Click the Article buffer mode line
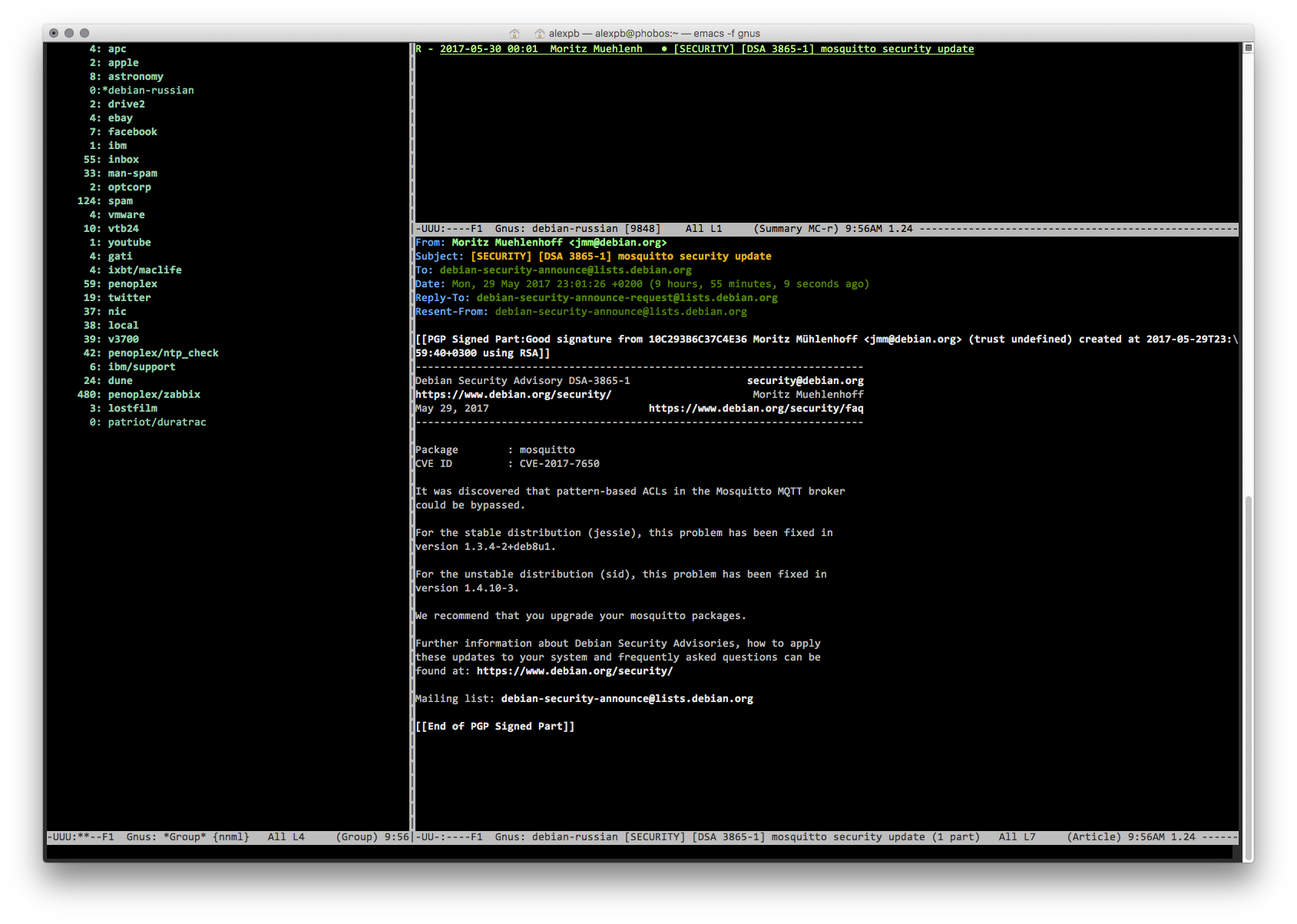Screen dimensions: 1297x924 (826, 836)
